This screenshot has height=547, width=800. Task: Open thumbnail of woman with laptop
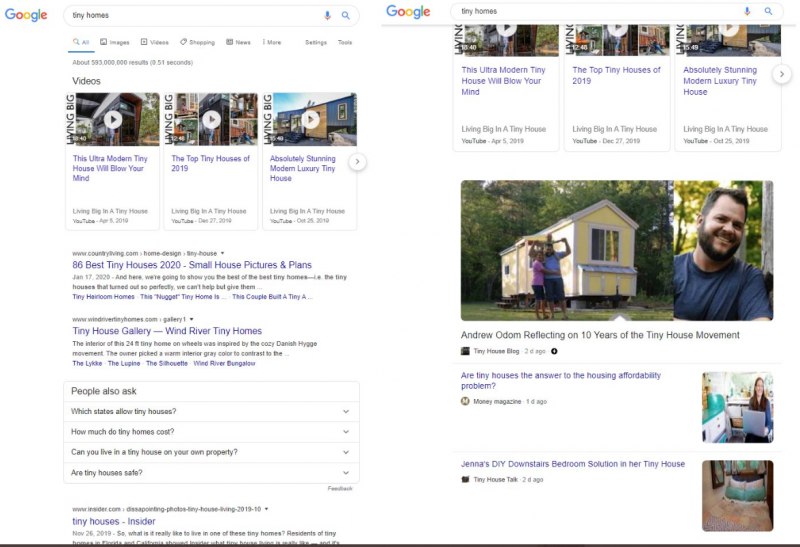(738, 407)
